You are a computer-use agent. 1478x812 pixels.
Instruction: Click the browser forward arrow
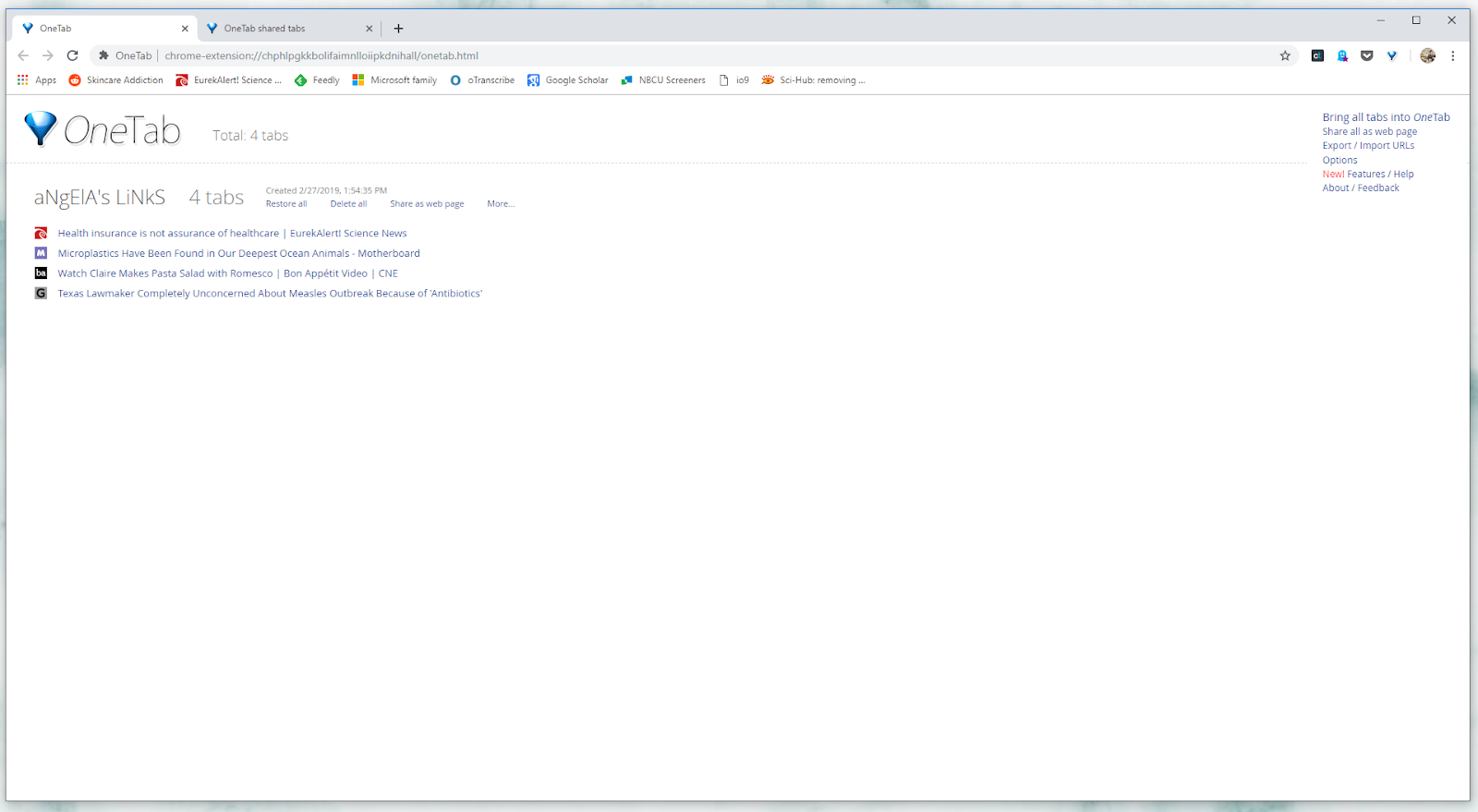coord(48,55)
